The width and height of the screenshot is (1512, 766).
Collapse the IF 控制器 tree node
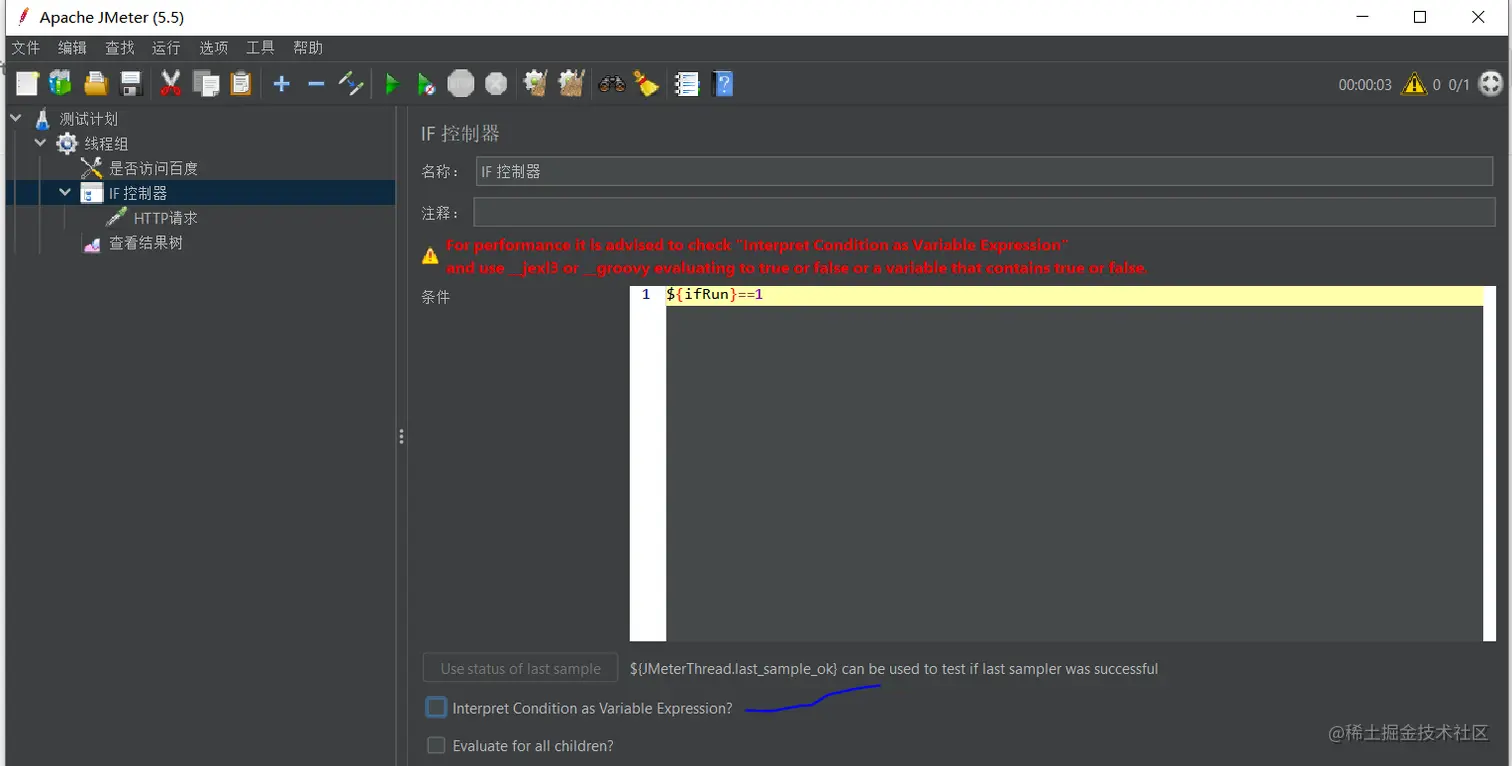66,193
